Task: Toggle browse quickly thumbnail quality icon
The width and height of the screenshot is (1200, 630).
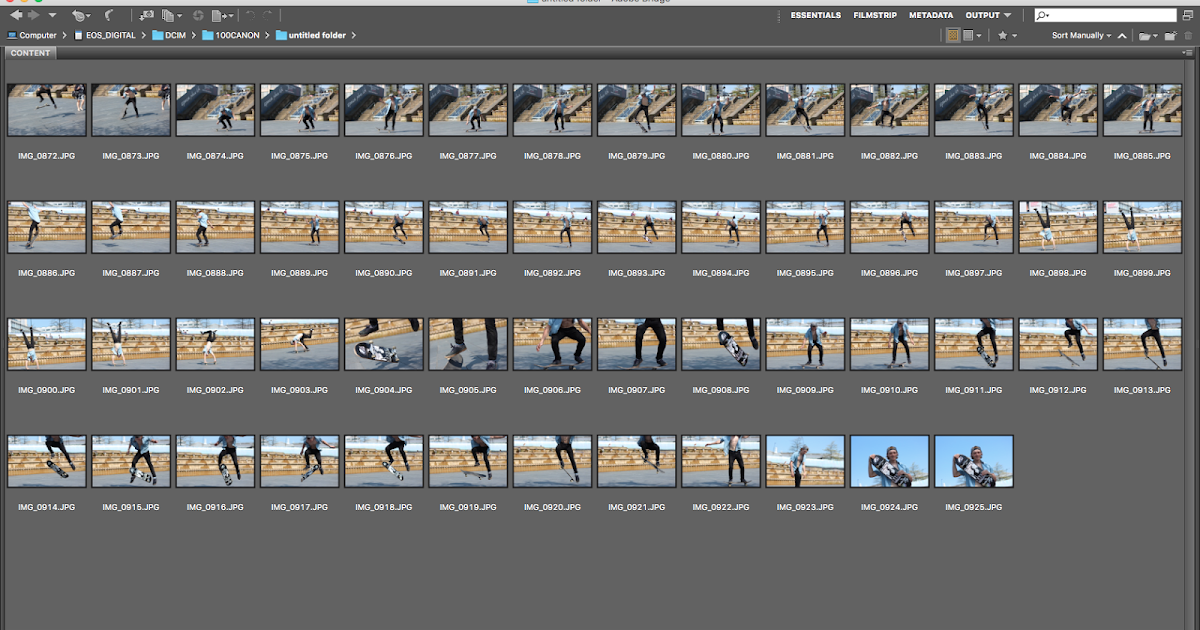Action: coord(953,35)
